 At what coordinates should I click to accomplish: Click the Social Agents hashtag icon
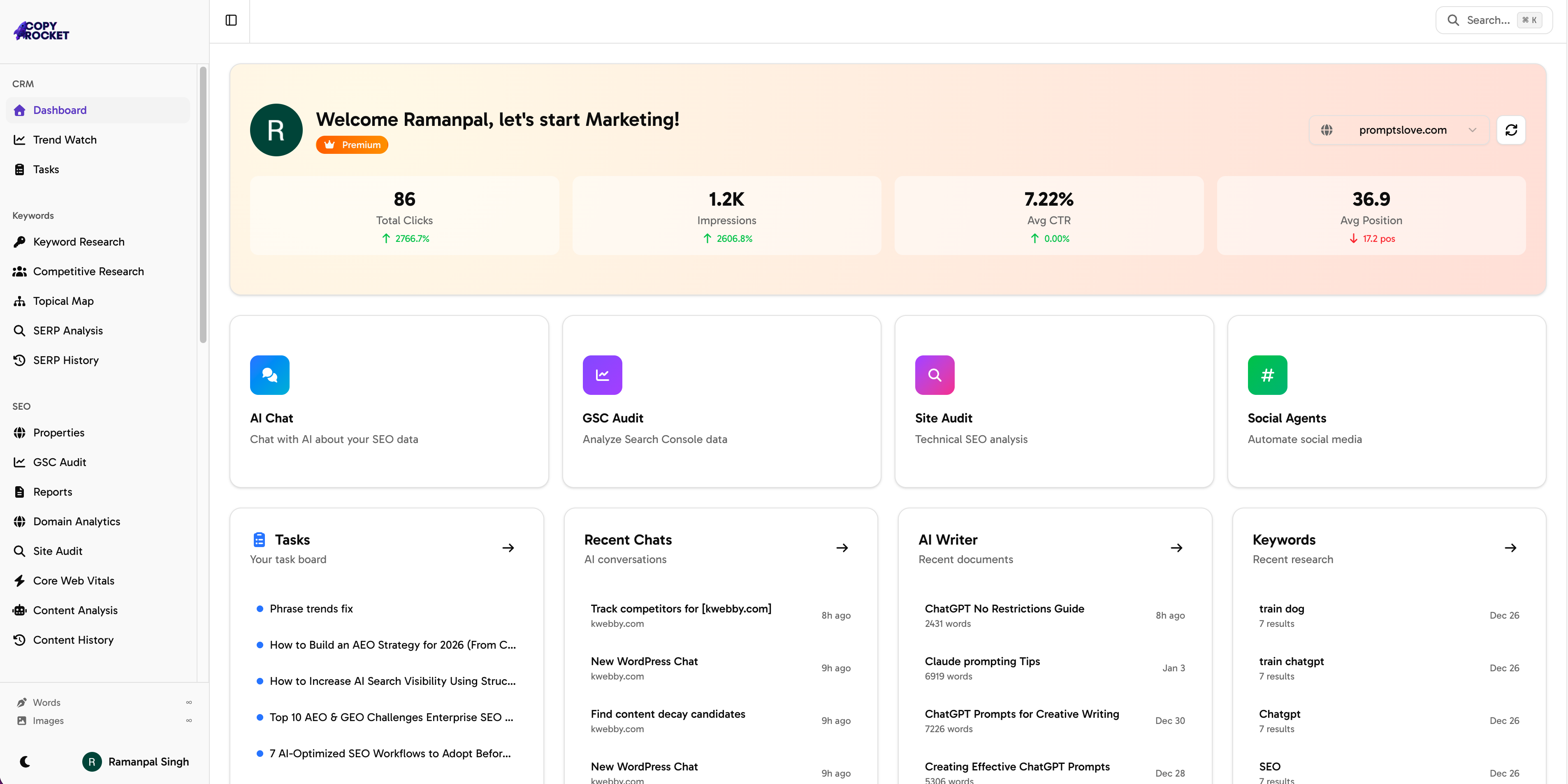pyautogui.click(x=1267, y=375)
